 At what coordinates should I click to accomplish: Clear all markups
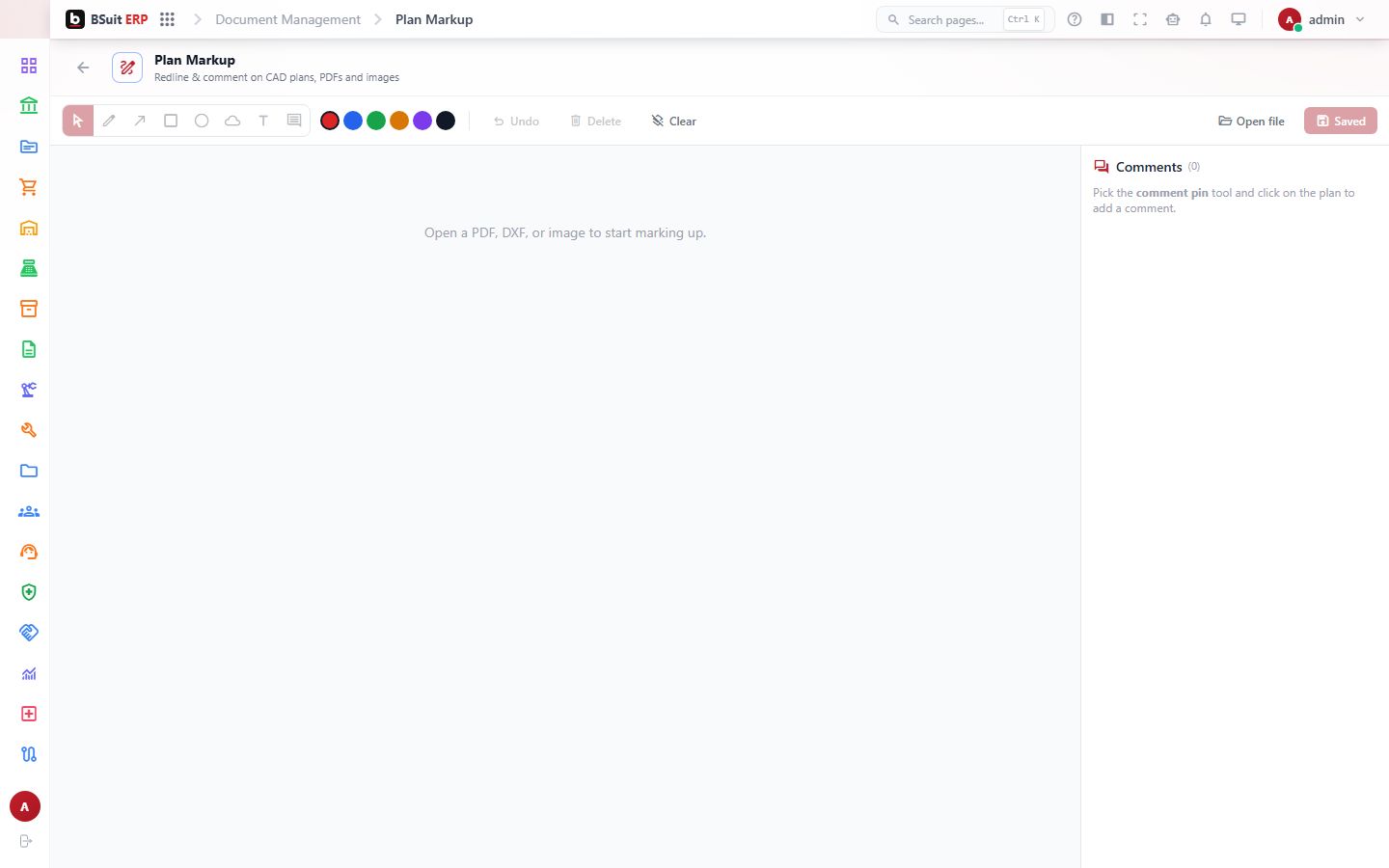point(673,121)
